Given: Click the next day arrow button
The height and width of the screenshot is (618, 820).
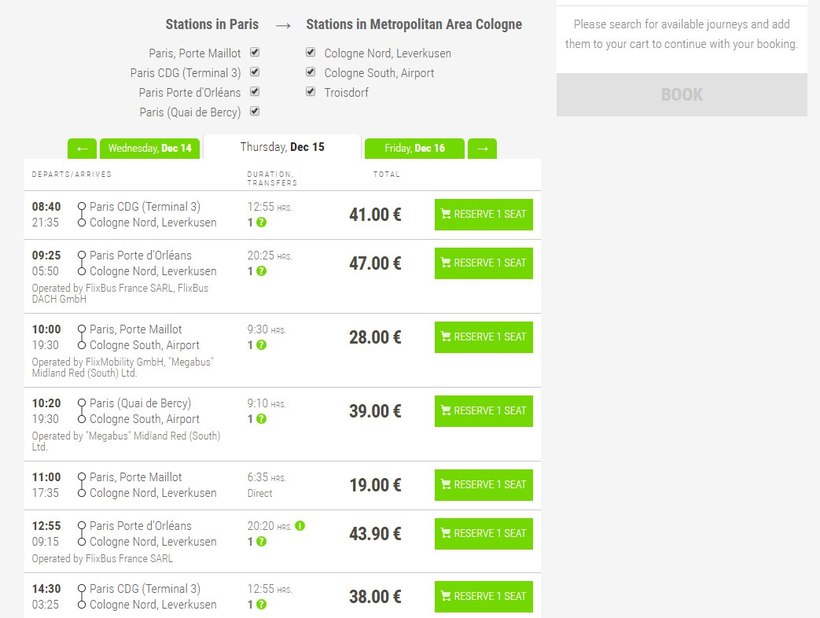Looking at the screenshot, I should tap(482, 148).
